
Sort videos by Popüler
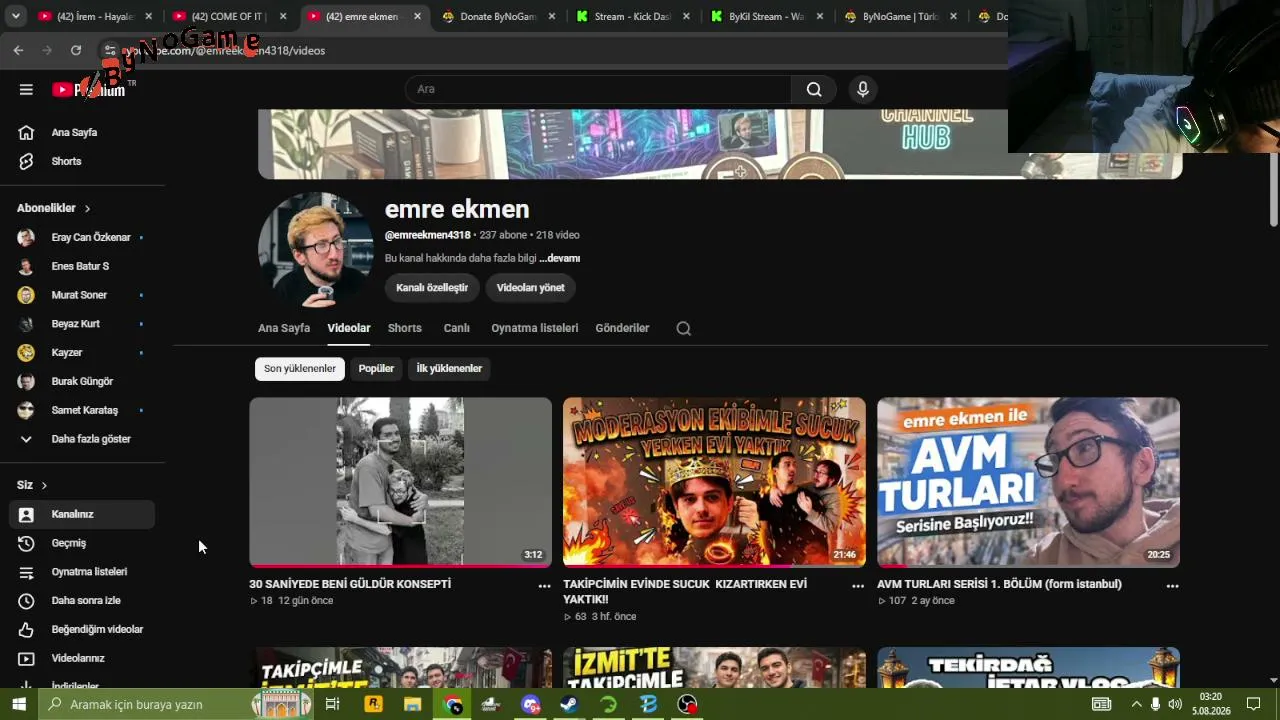[x=376, y=369]
